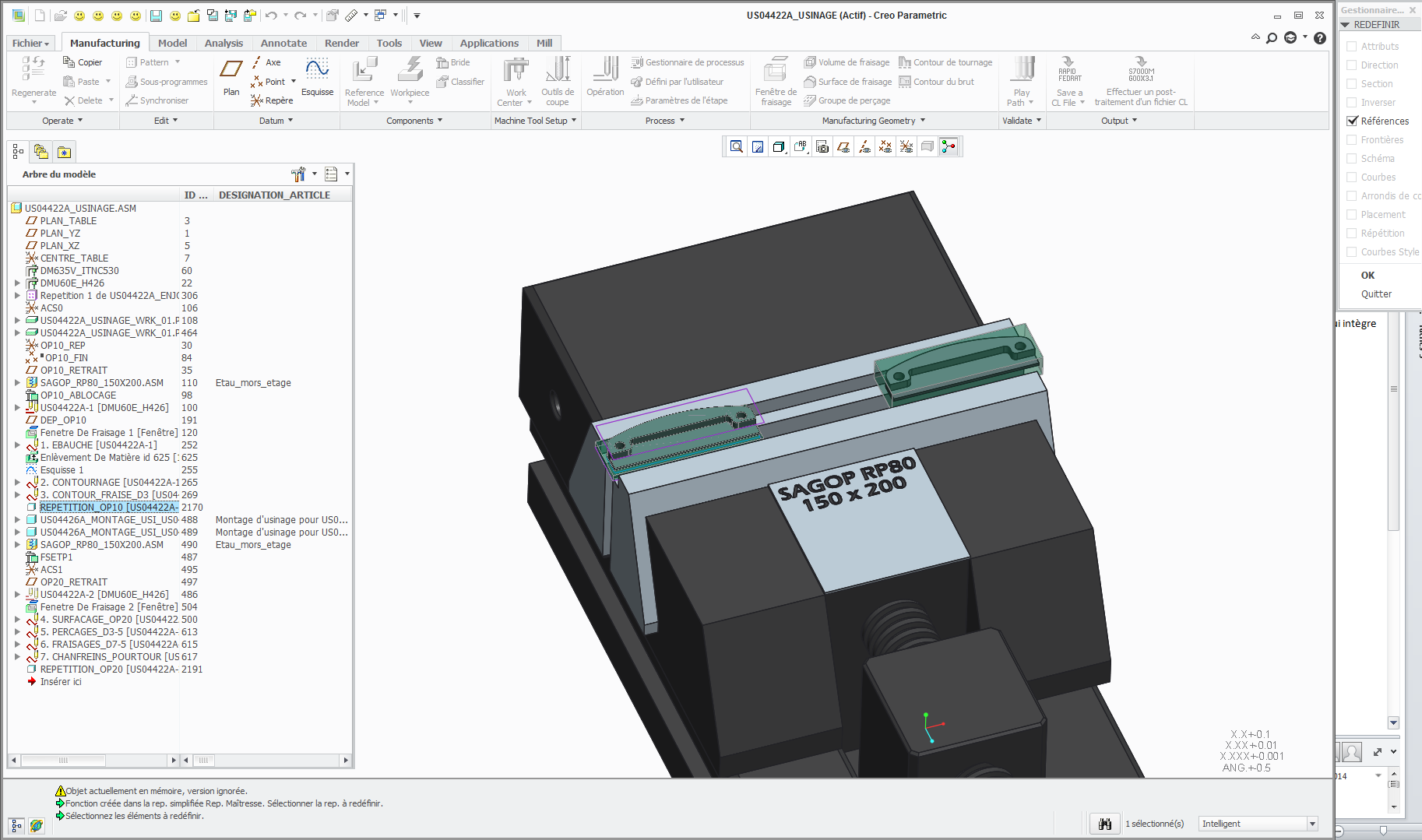This screenshot has height=840, width=1422.
Task: Click the DESIGNATION_ARTICLE column header
Action: pos(274,195)
